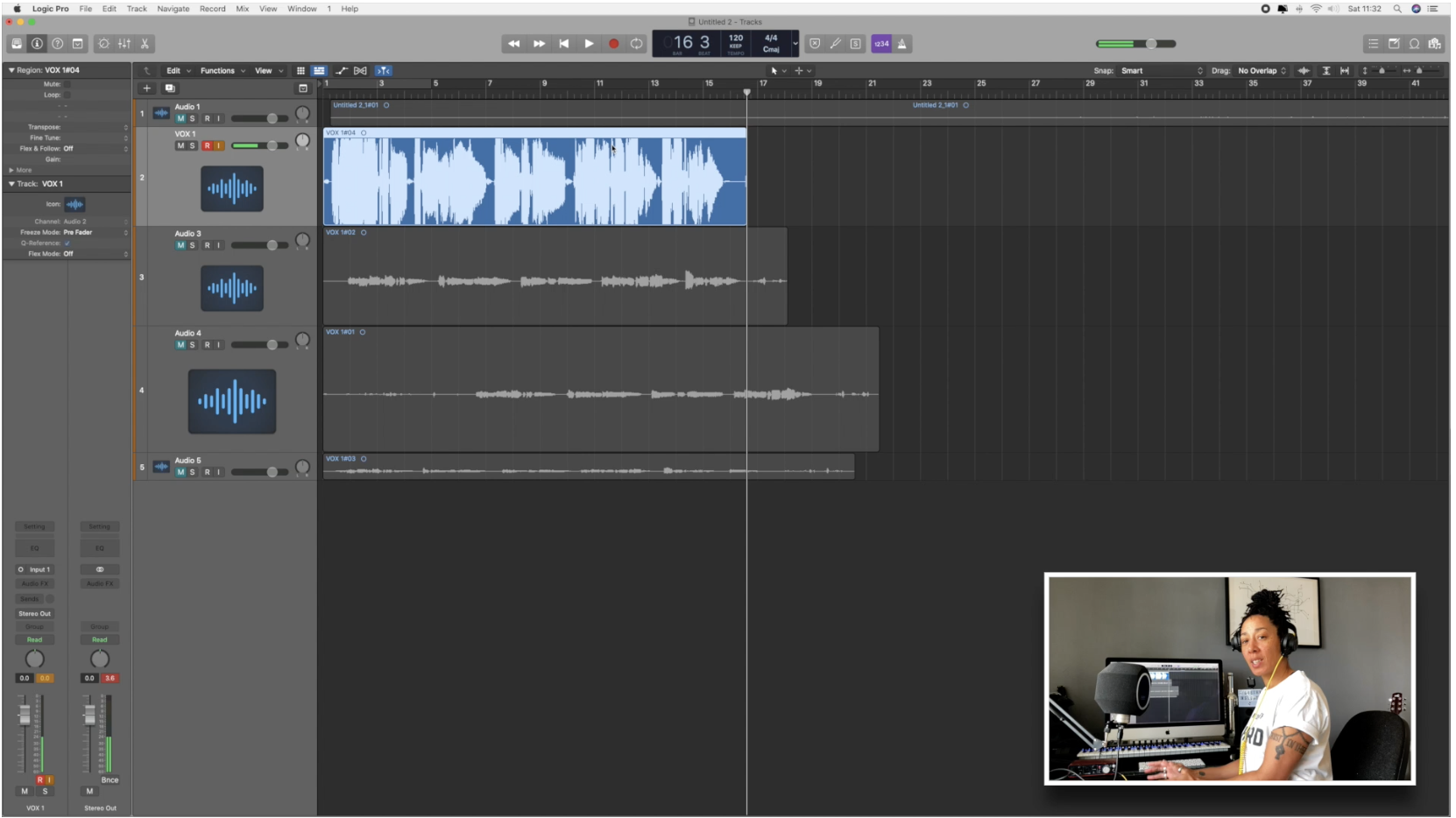Viewport: 1456px width, 818px height.
Task: Open the File menu
Action: [x=86, y=9]
